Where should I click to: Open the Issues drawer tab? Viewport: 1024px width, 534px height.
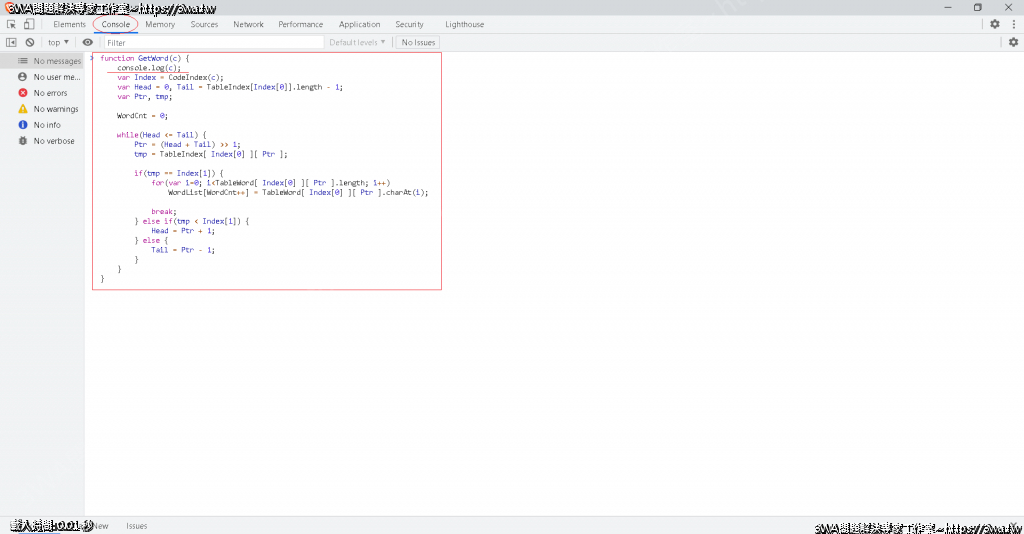click(136, 526)
